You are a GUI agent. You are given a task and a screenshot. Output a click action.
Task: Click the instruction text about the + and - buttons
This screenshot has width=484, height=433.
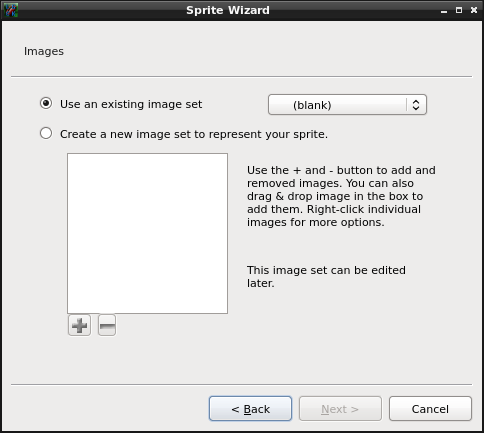point(341,196)
